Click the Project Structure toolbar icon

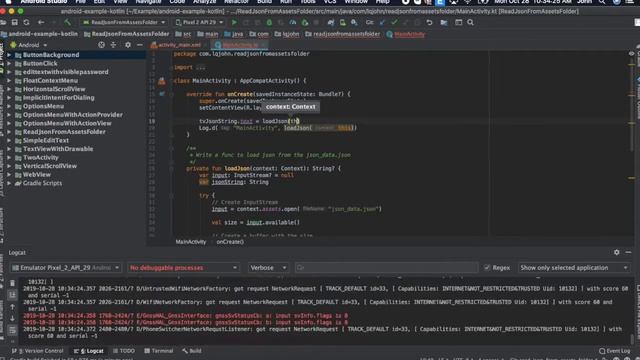coord(444,22)
